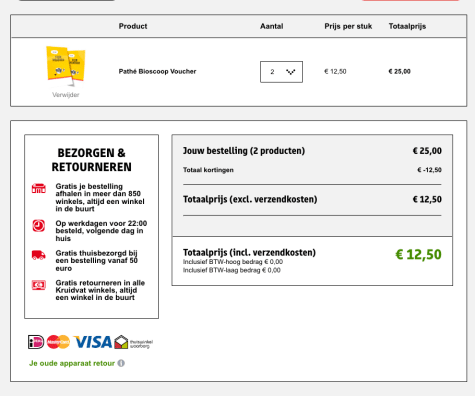Click the store pickup icon
475x396 pixels.
39,188
